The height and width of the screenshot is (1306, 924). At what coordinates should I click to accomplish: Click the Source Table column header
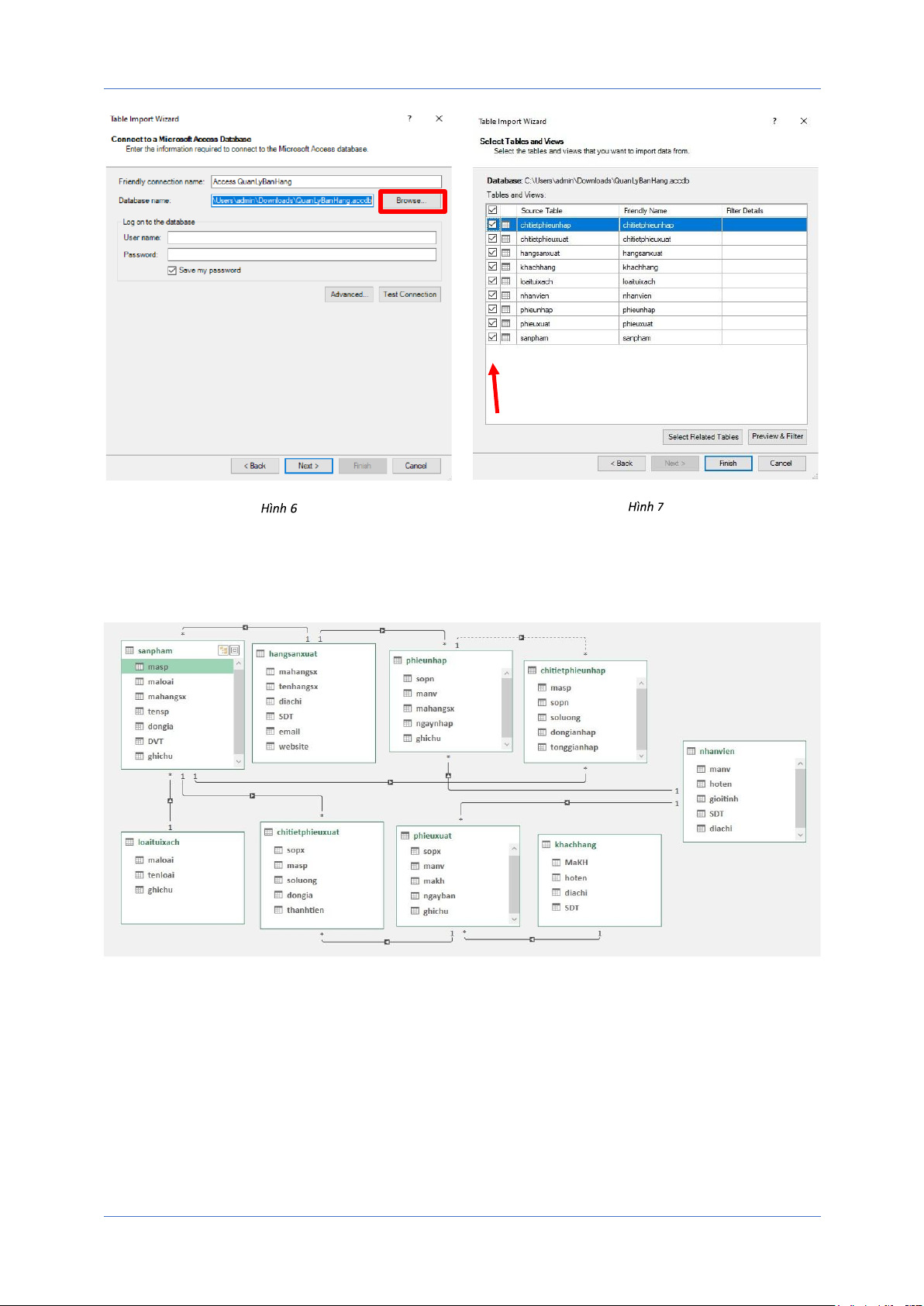tap(541, 211)
